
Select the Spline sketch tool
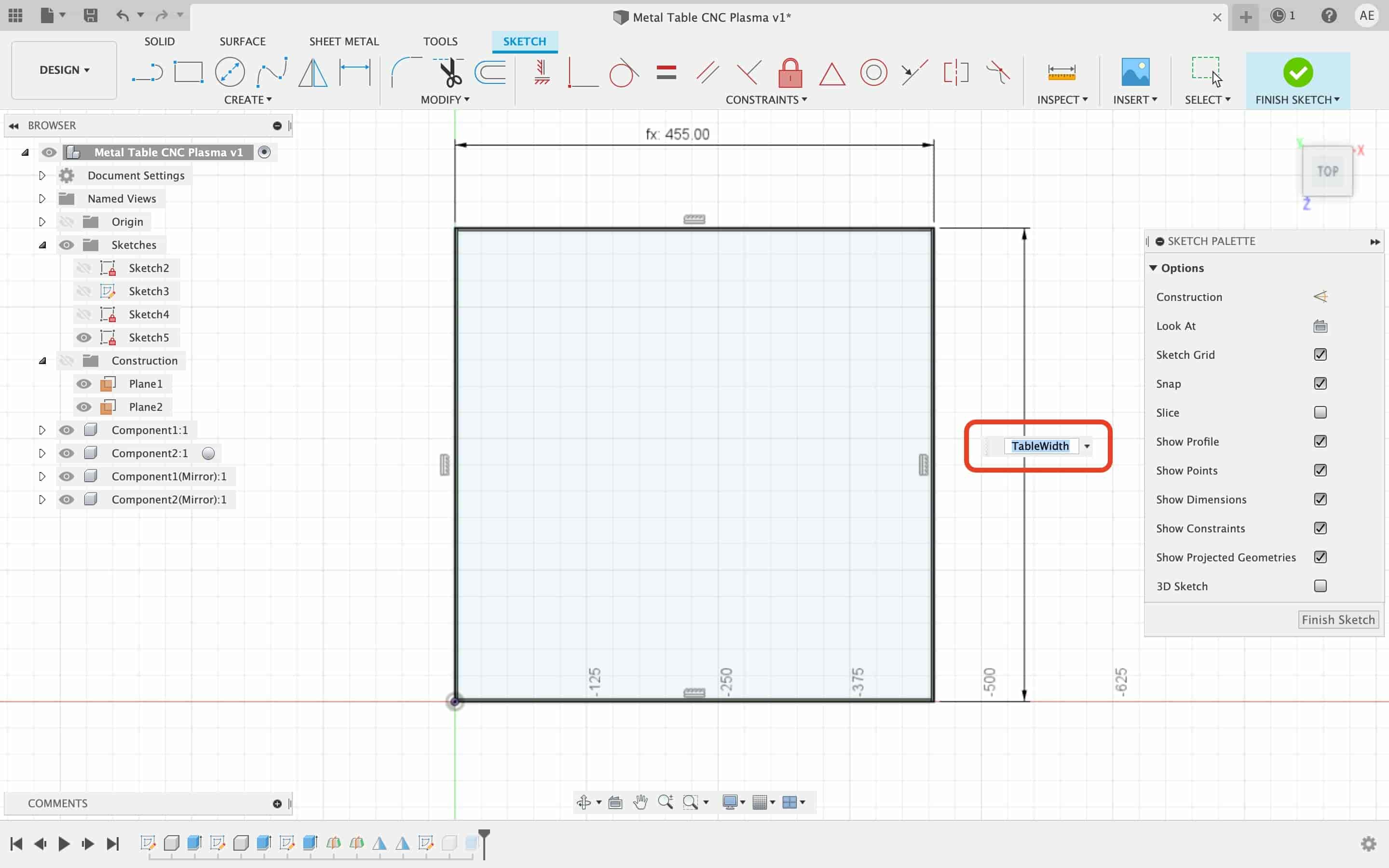pos(272,73)
